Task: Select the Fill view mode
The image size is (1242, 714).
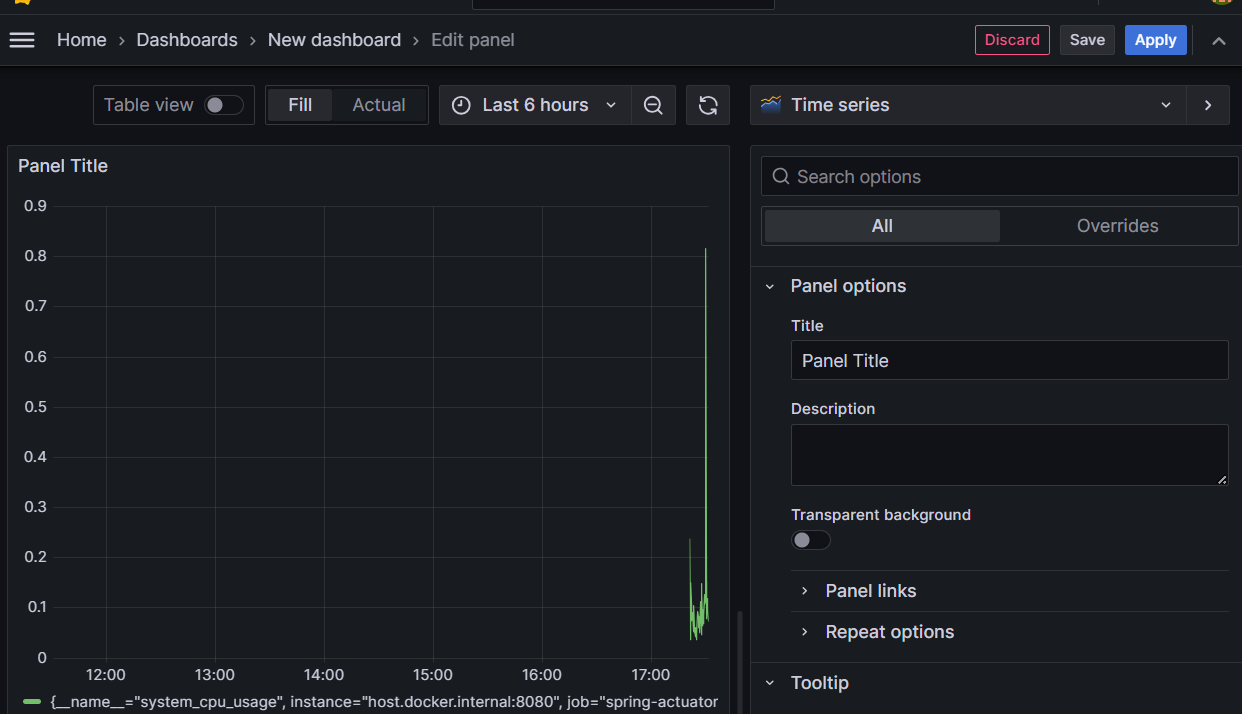Action: point(300,105)
